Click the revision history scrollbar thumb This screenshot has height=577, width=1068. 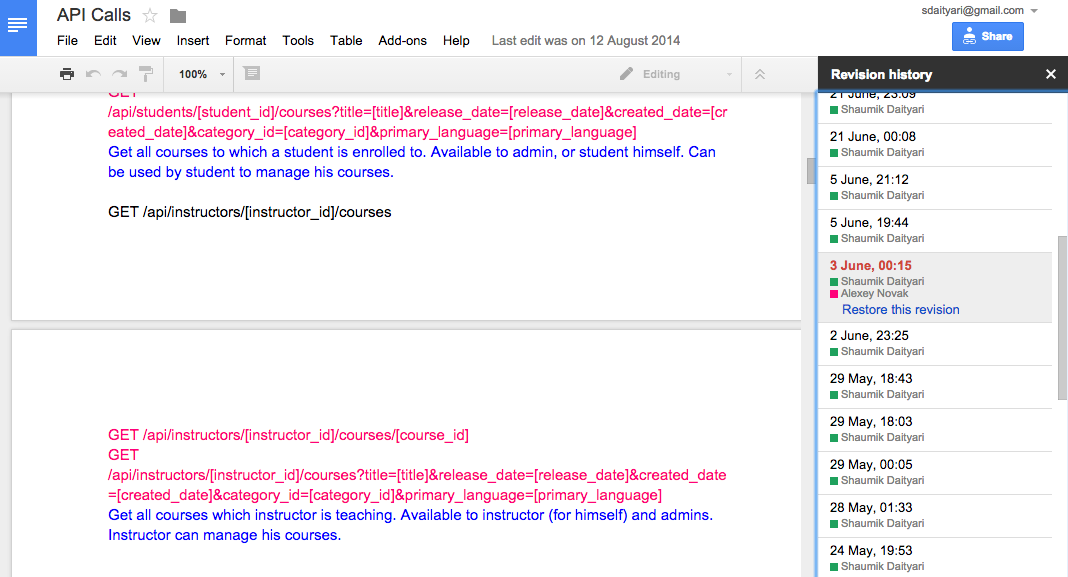coord(1062,318)
